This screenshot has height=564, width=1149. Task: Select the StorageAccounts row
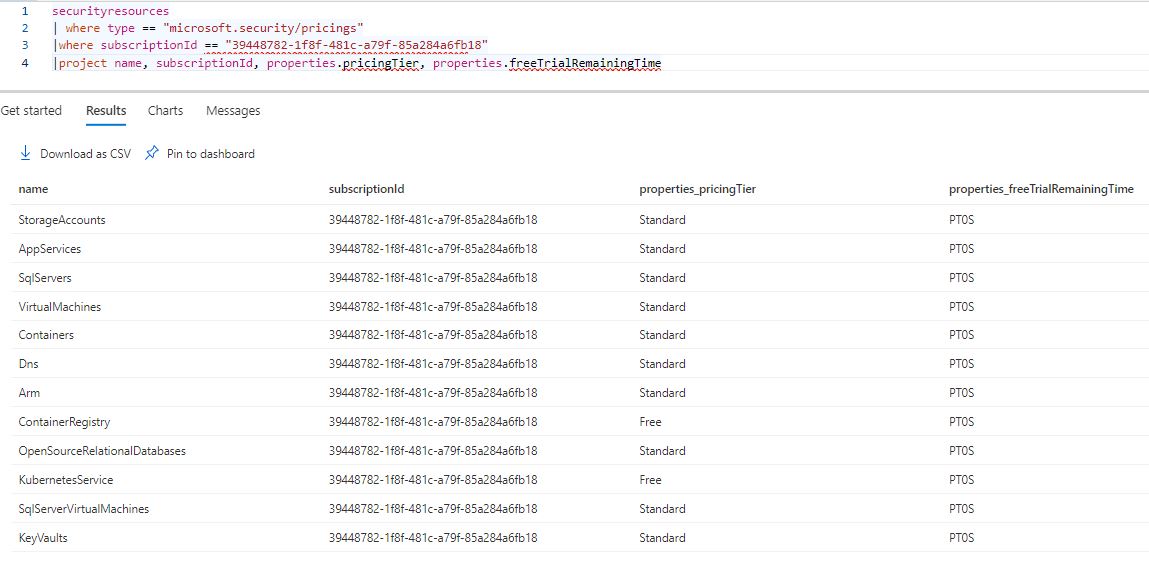point(62,220)
